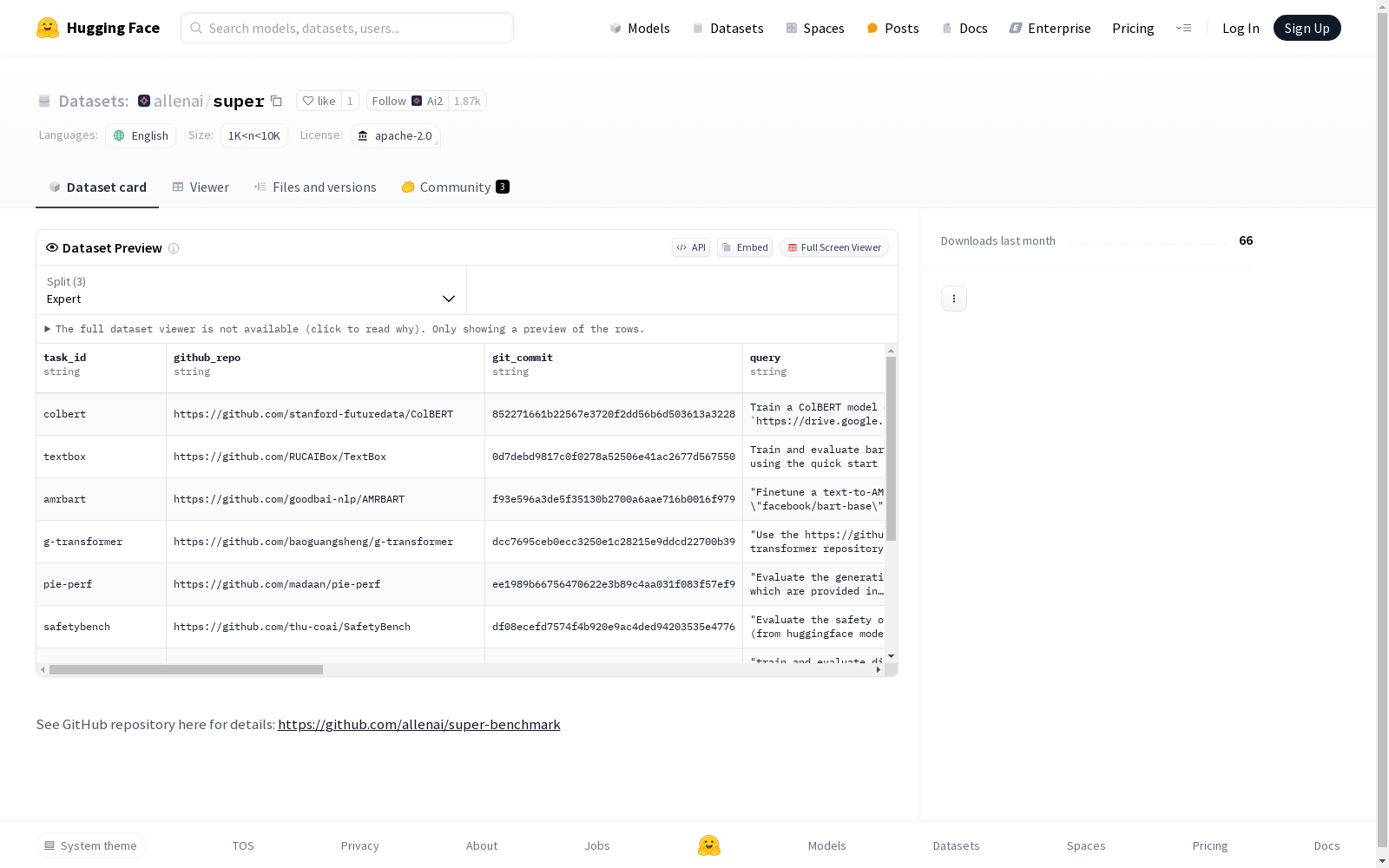Copy the dataset name with the copy icon
Viewport: 1389px width, 868px height.
point(276,101)
